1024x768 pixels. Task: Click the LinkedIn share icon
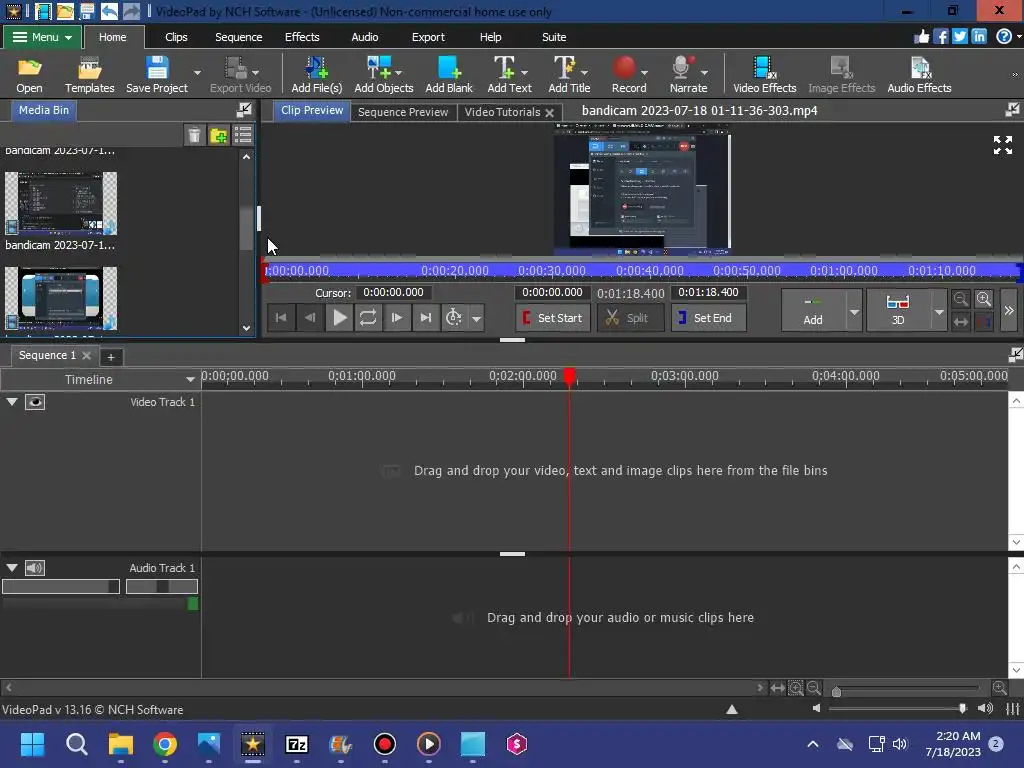point(979,37)
